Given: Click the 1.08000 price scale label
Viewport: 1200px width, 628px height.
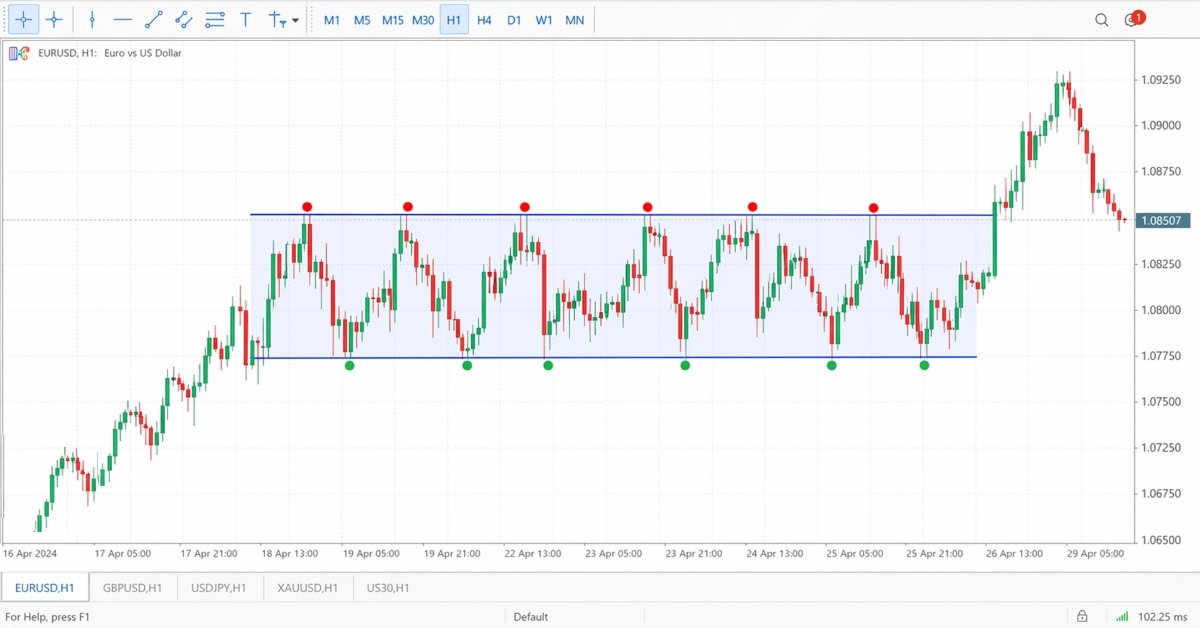Looking at the screenshot, I should 1162,310.
